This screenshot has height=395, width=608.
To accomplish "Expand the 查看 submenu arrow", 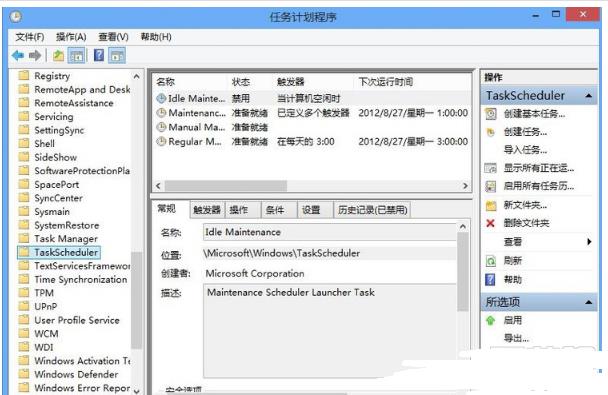I will [589, 242].
